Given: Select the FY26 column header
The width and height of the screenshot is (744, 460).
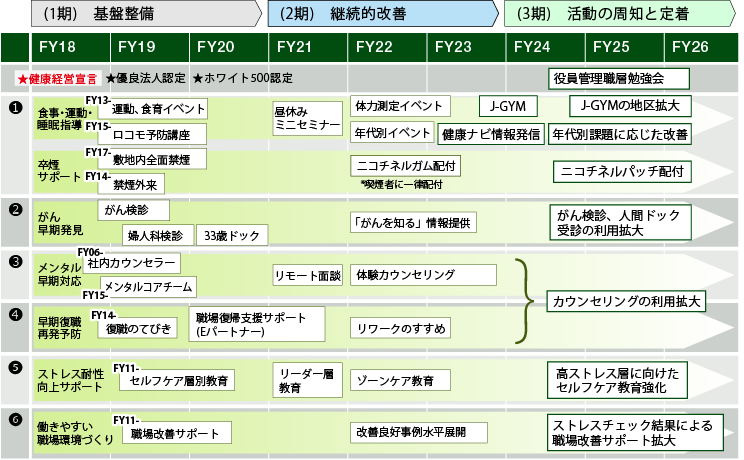Looking at the screenshot, I should 691,47.
